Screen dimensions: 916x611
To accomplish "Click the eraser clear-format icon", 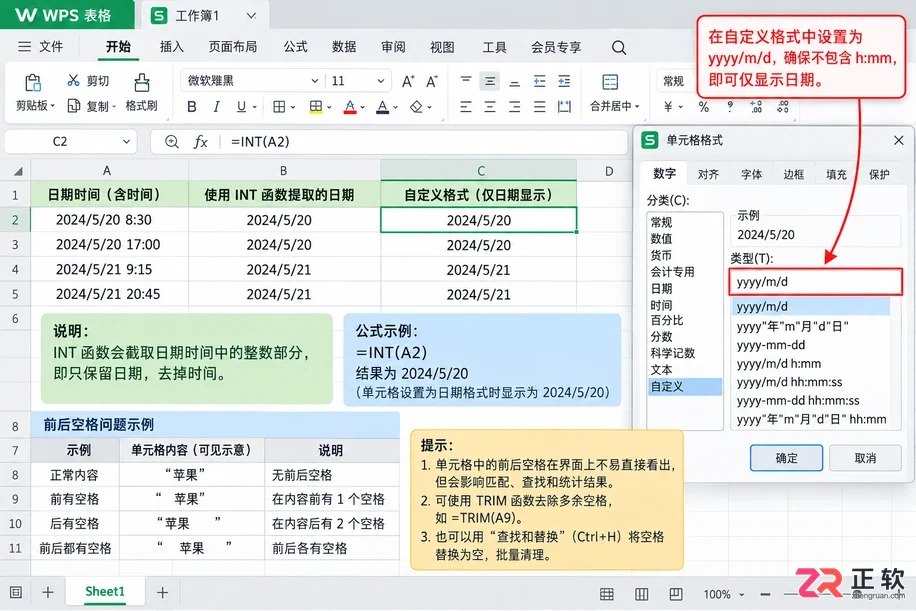I will (x=416, y=106).
